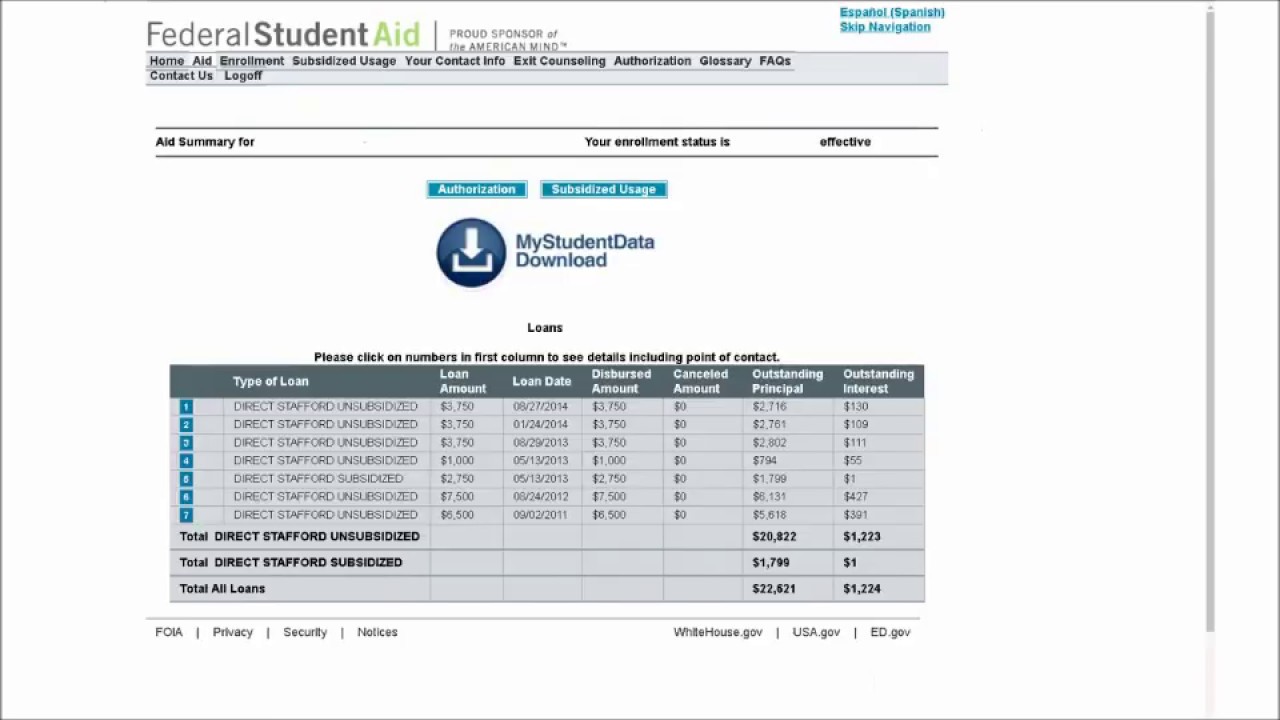The width and height of the screenshot is (1280, 720).
Task: Click total all loans interest $1,224
Action: (862, 589)
